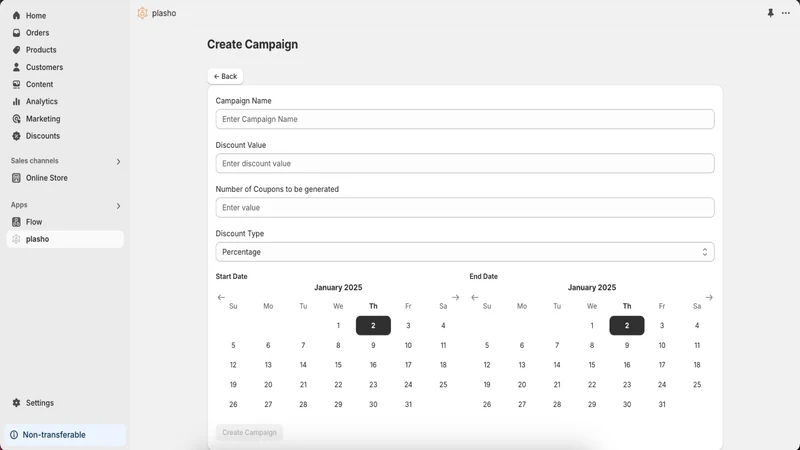Screen dimensions: 800x450
Task: Click the Back button
Action: [225, 76]
